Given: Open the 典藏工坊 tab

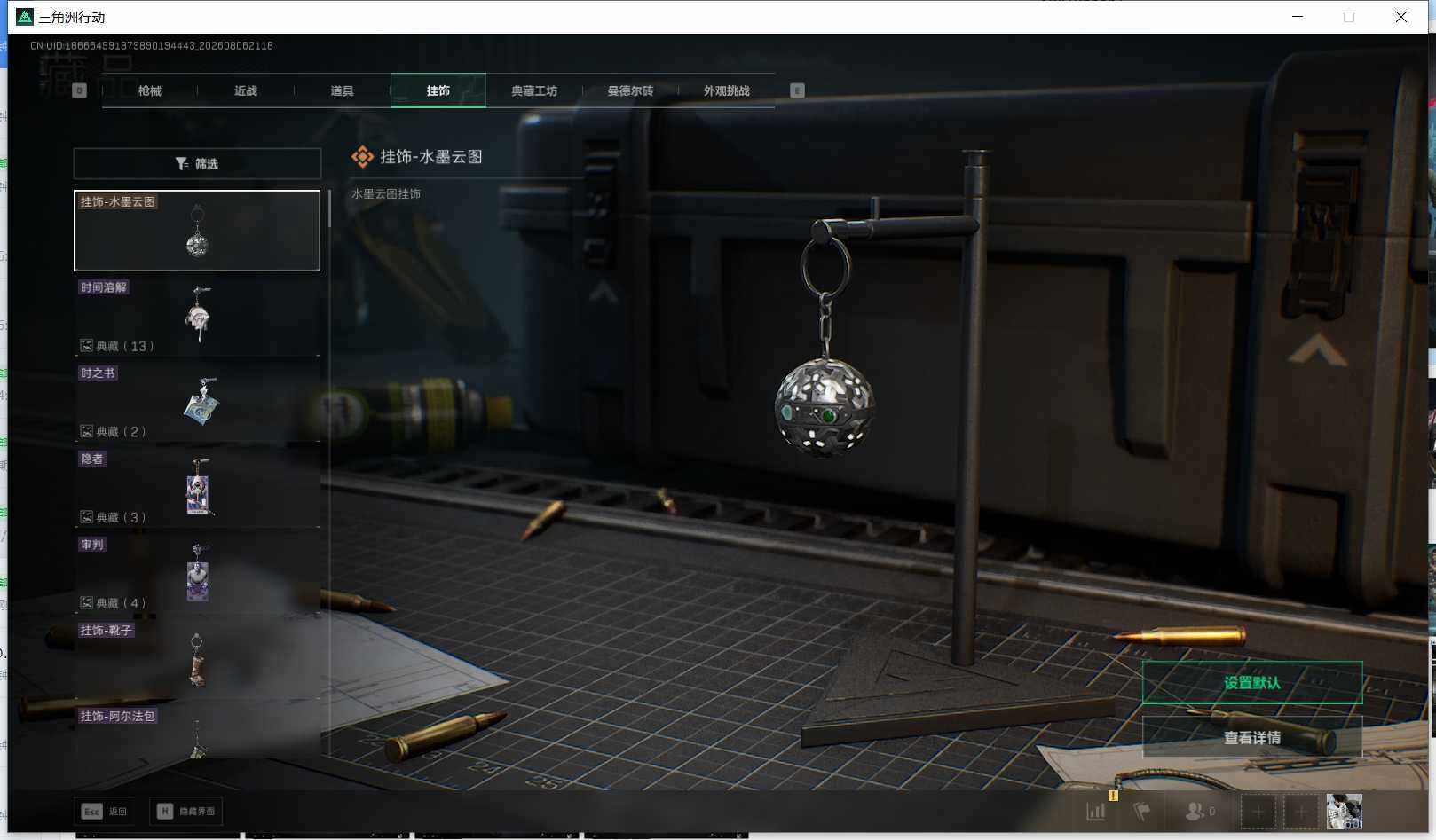Looking at the screenshot, I should [x=534, y=90].
